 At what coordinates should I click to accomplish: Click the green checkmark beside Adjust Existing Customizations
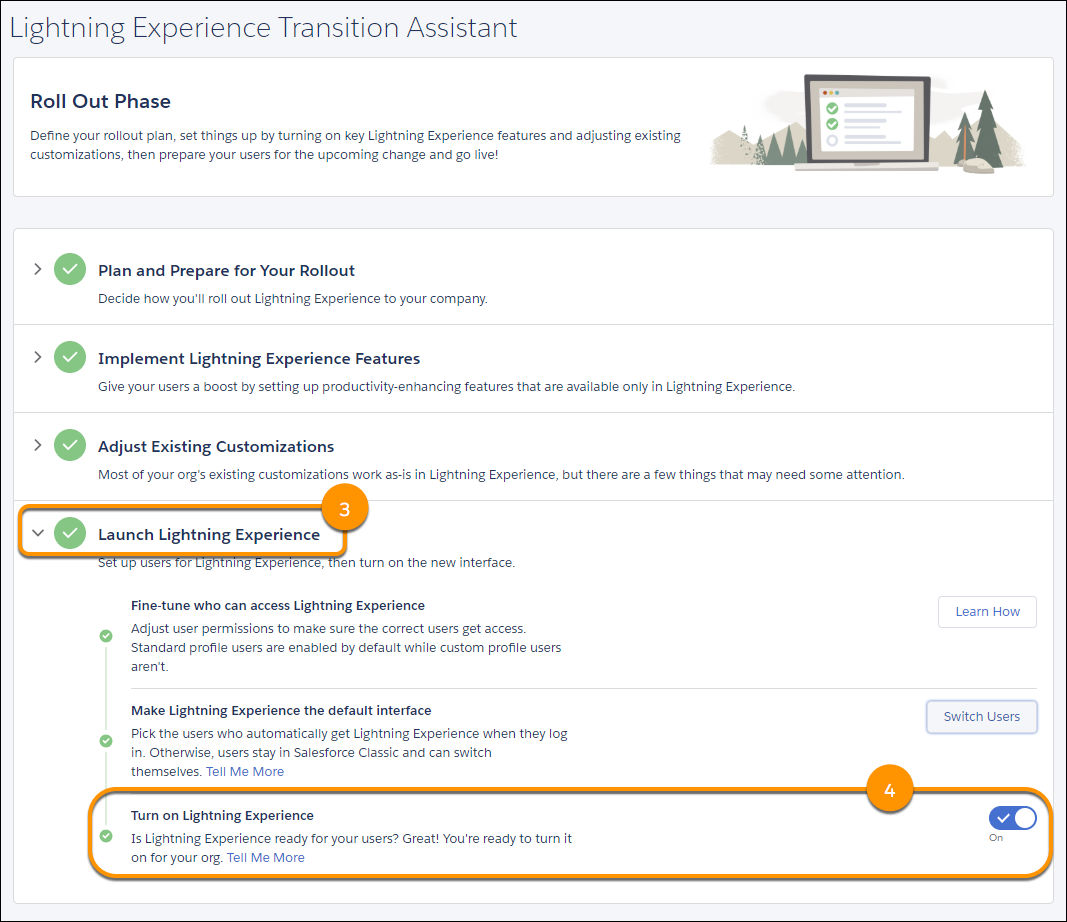tap(70, 445)
